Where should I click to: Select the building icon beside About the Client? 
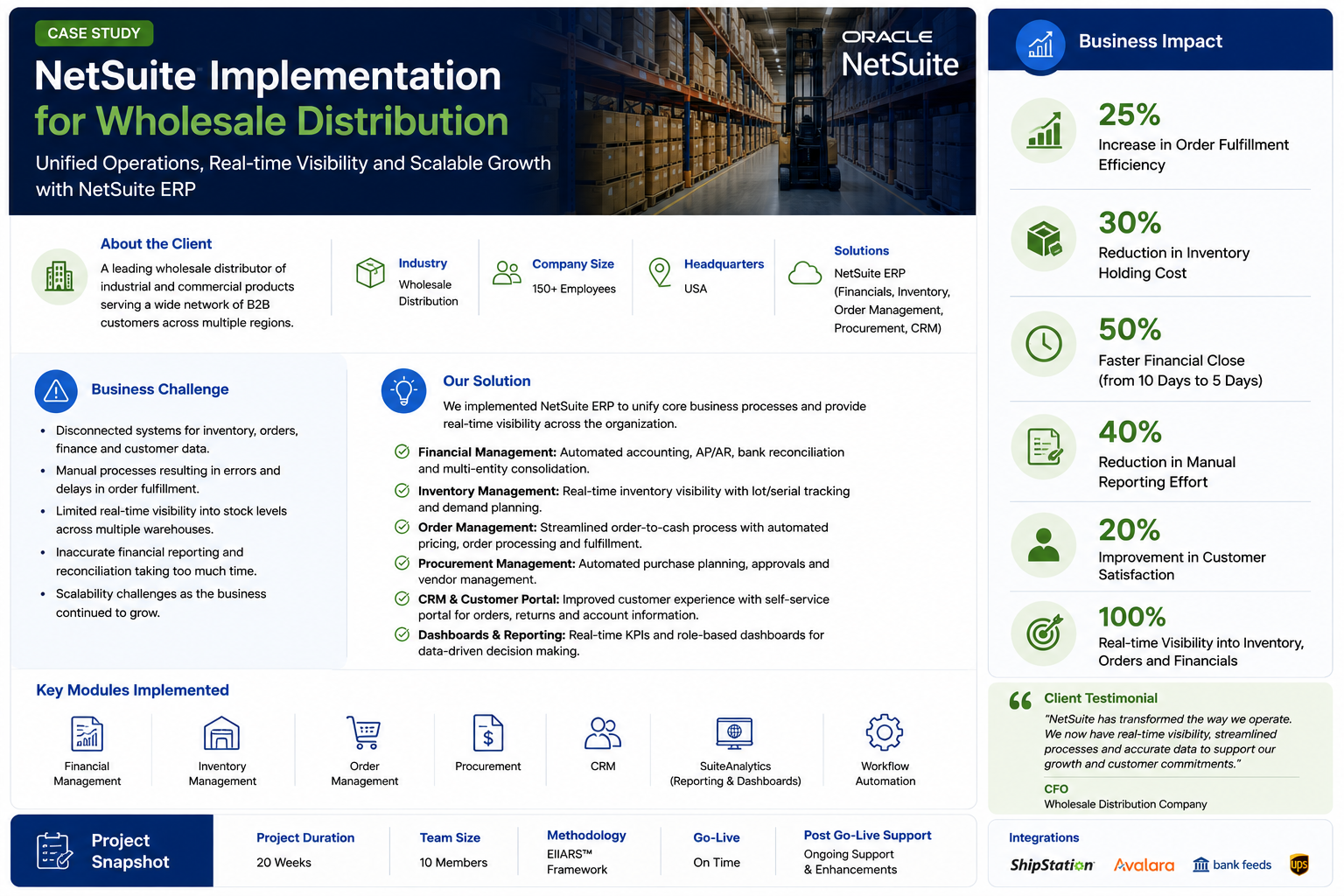(59, 276)
